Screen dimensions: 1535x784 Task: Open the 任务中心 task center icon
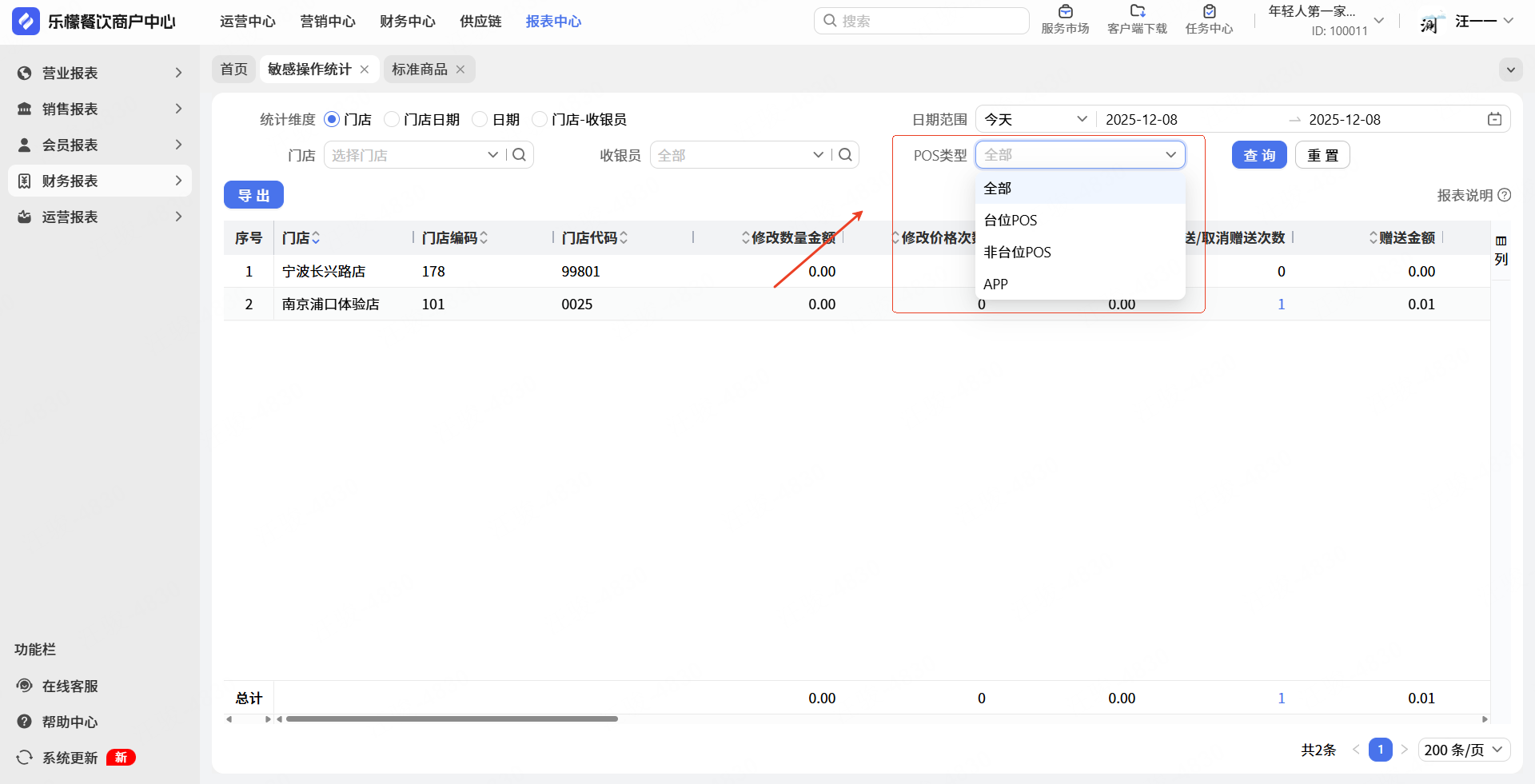[x=1209, y=12]
